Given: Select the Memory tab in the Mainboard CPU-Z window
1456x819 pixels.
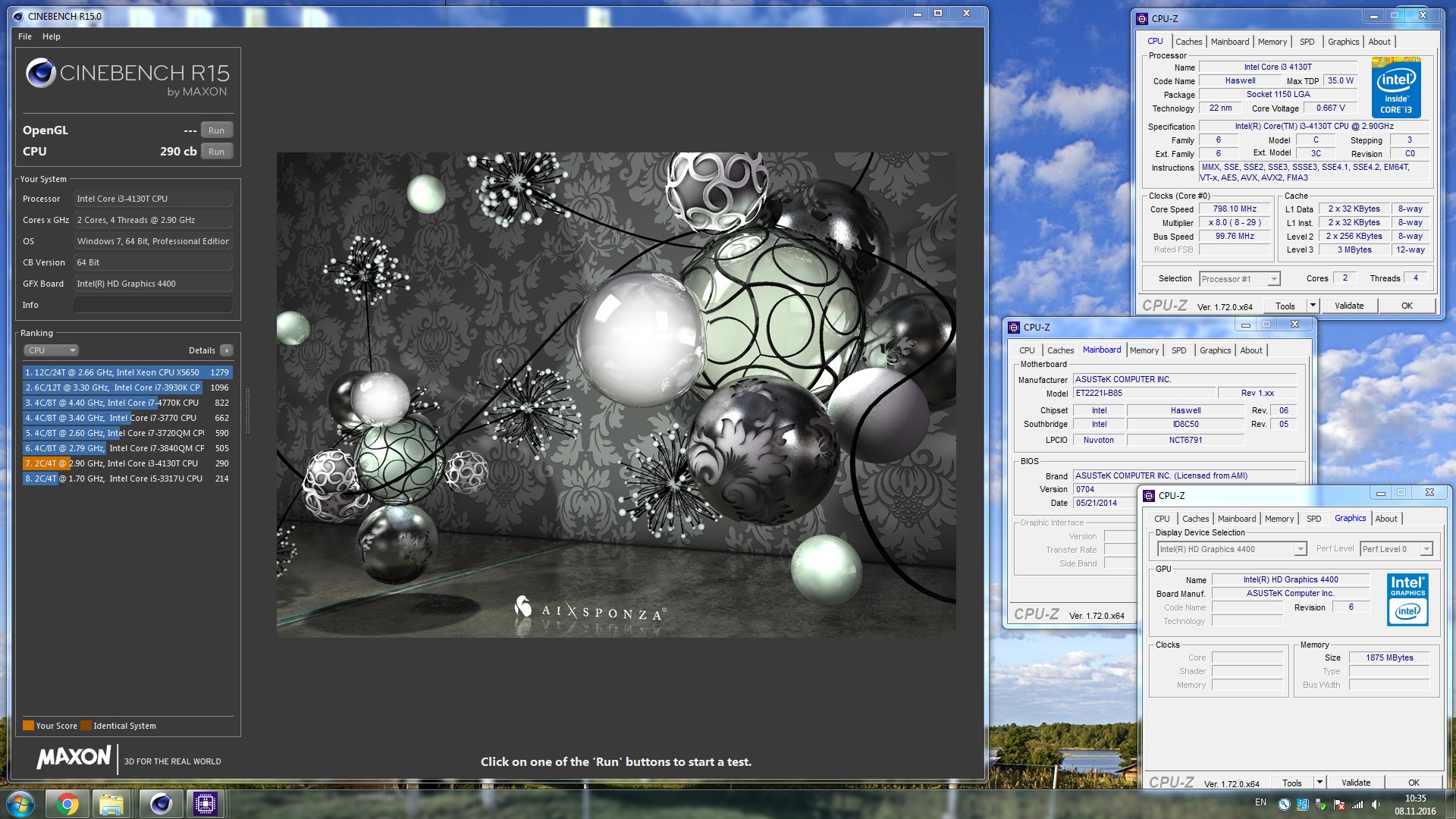Looking at the screenshot, I should [x=1144, y=350].
